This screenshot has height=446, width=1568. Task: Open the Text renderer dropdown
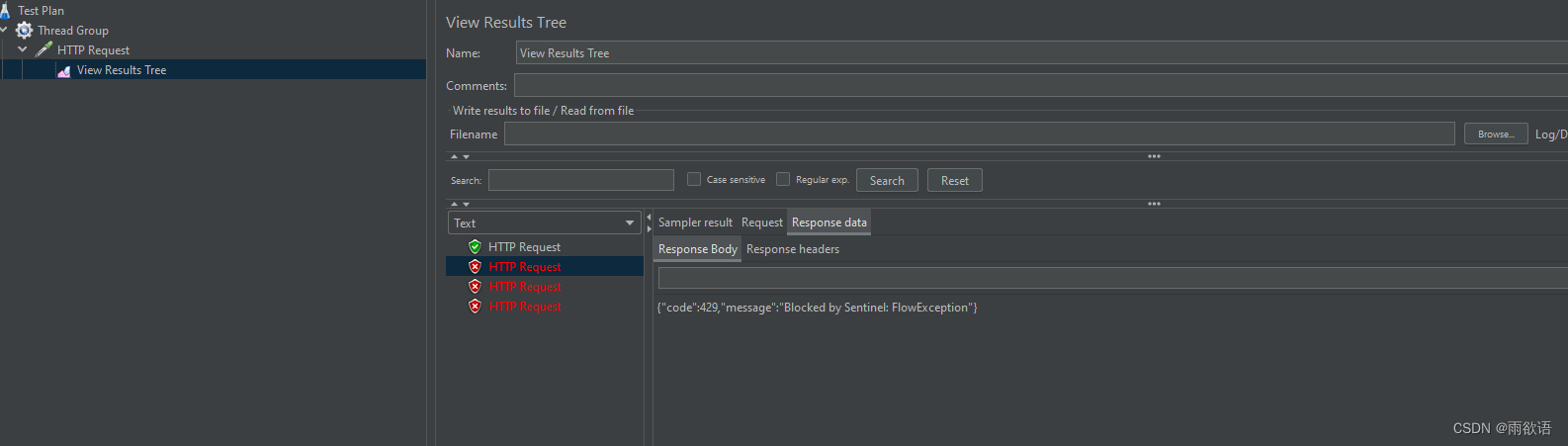[545, 223]
